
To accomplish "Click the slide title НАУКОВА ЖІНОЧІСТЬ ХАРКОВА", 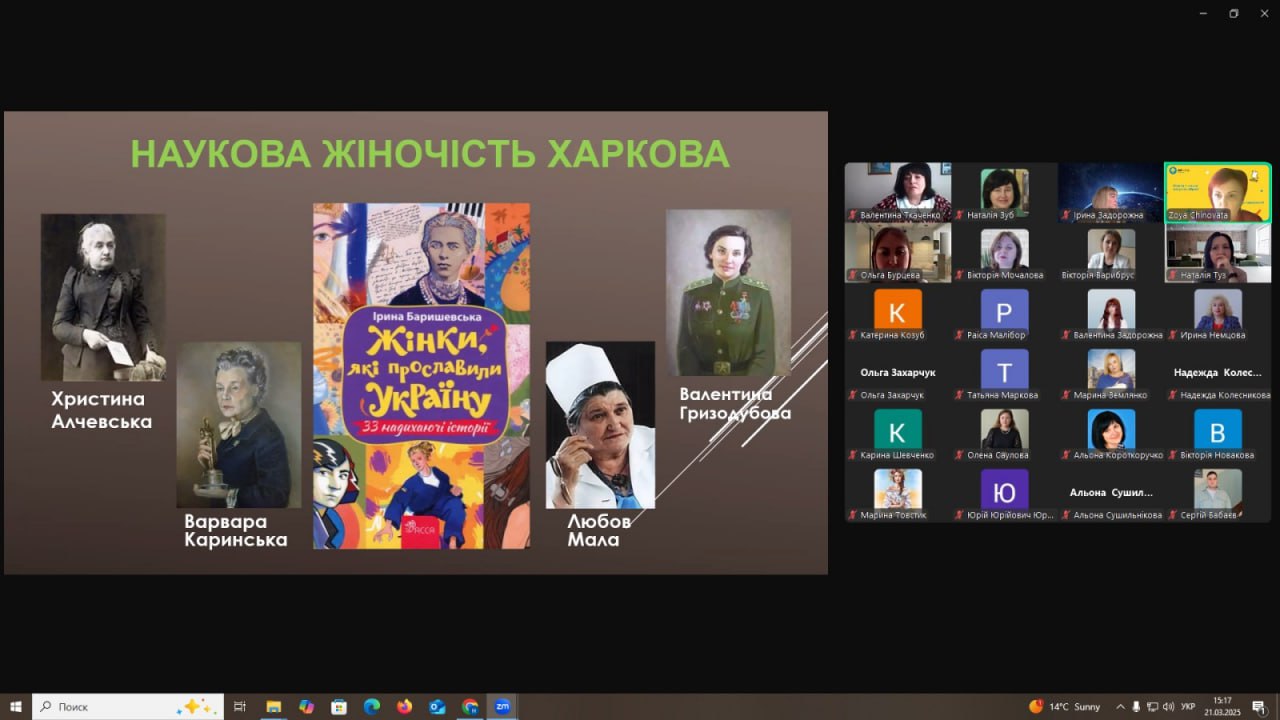I will [429, 154].
